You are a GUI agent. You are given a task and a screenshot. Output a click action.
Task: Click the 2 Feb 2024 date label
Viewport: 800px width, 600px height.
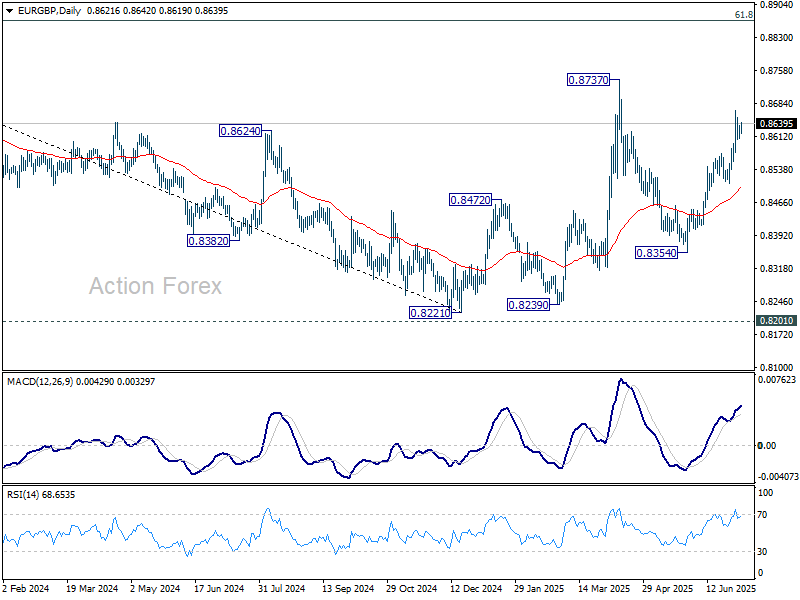point(26,588)
